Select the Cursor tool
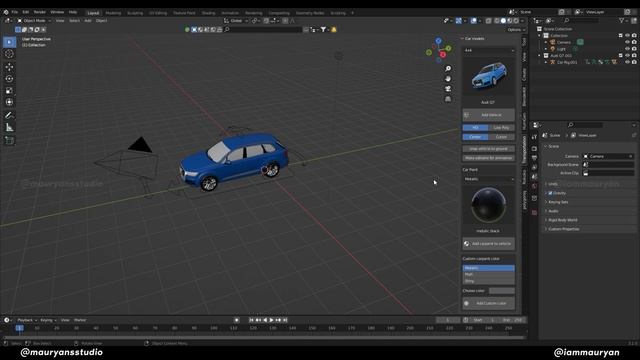This screenshot has width=640, height=360. pyautogui.click(x=9, y=54)
